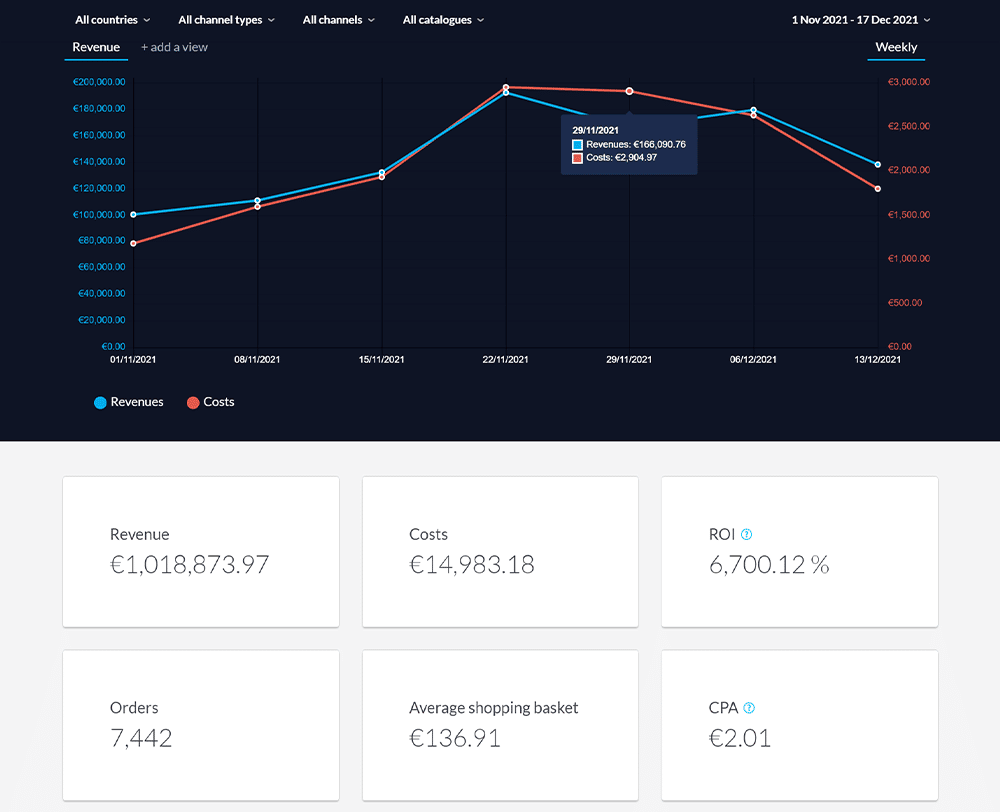Image resolution: width=1000 pixels, height=812 pixels.
Task: Expand the All channel types dropdown
Action: point(226,20)
